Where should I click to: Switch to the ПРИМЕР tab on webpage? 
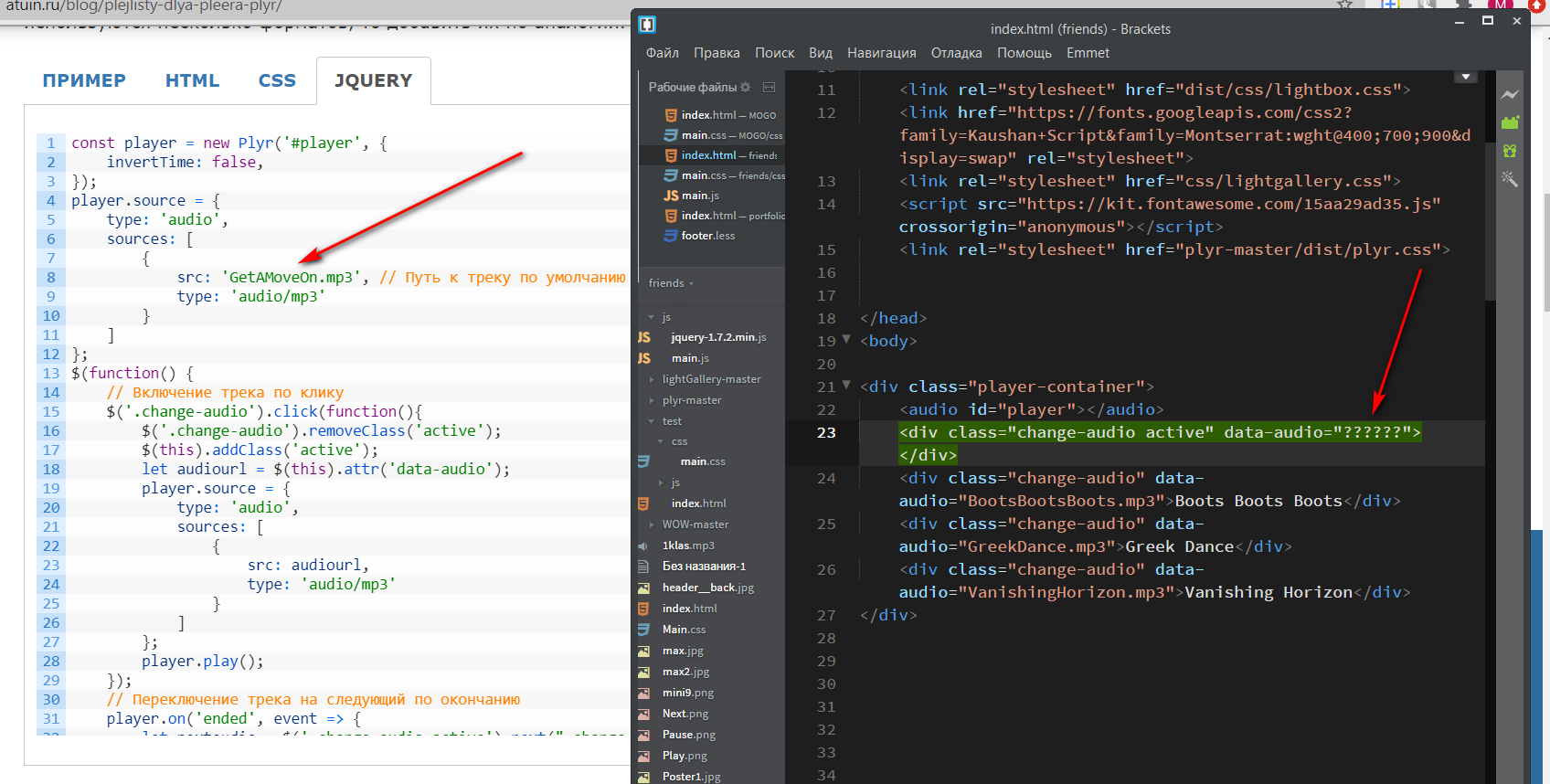click(x=84, y=80)
